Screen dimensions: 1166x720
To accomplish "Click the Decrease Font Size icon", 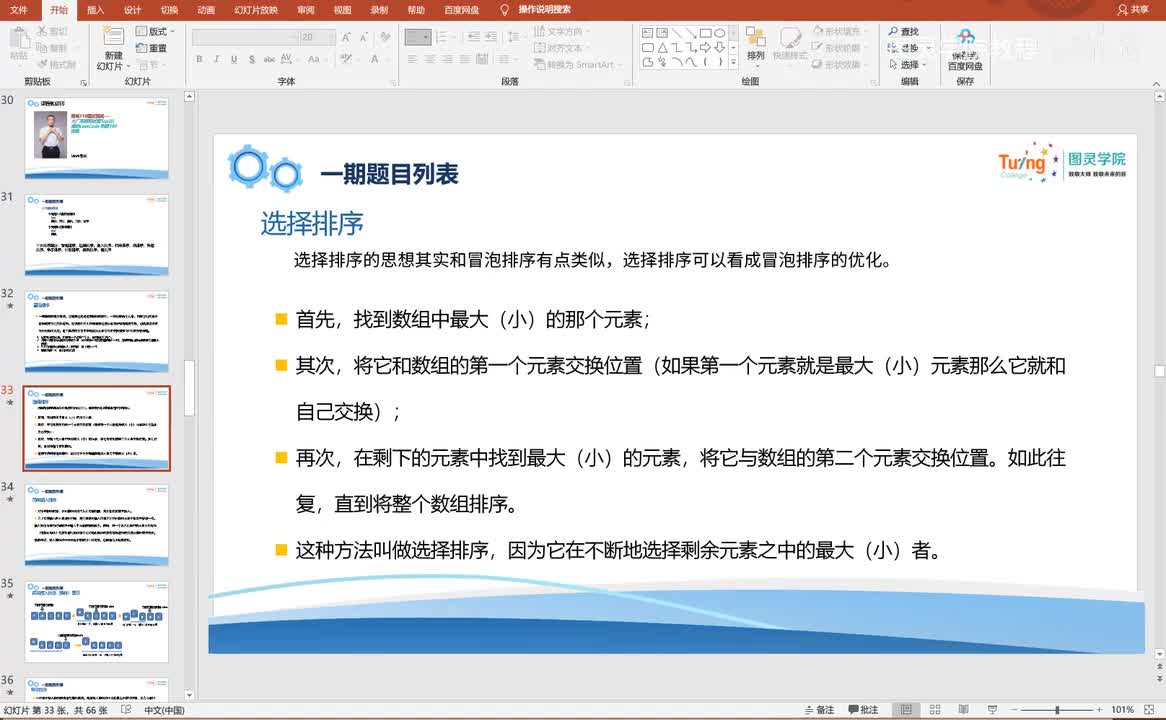I will coord(364,36).
